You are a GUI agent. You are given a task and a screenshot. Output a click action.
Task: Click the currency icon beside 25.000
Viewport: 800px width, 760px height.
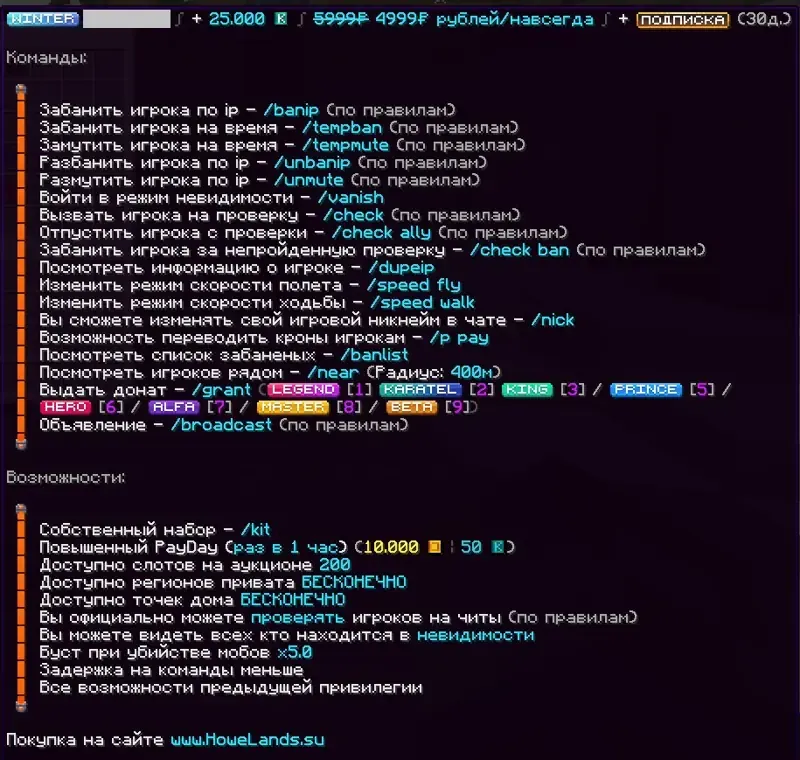281,19
